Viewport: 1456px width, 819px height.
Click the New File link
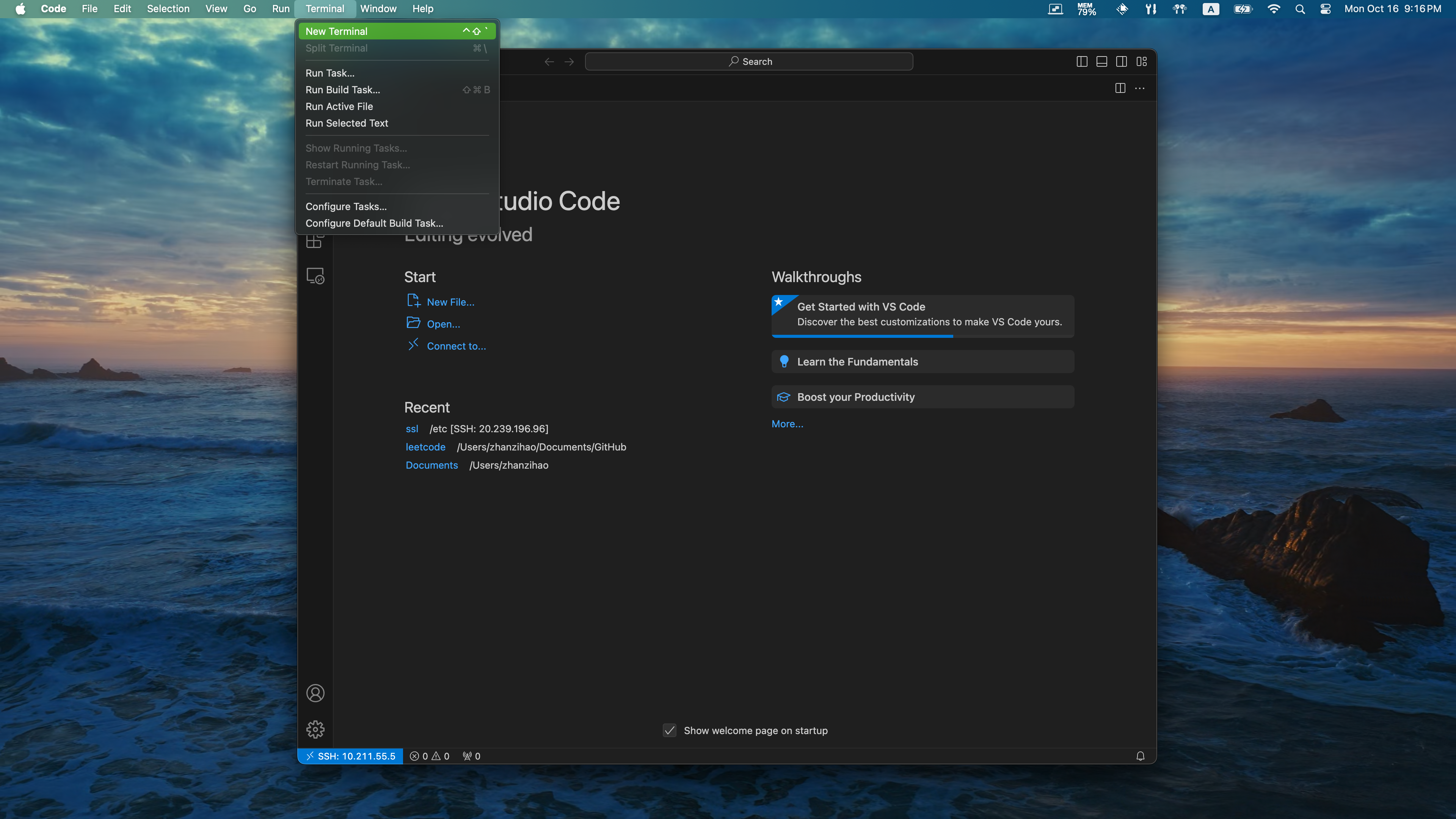[450, 302]
